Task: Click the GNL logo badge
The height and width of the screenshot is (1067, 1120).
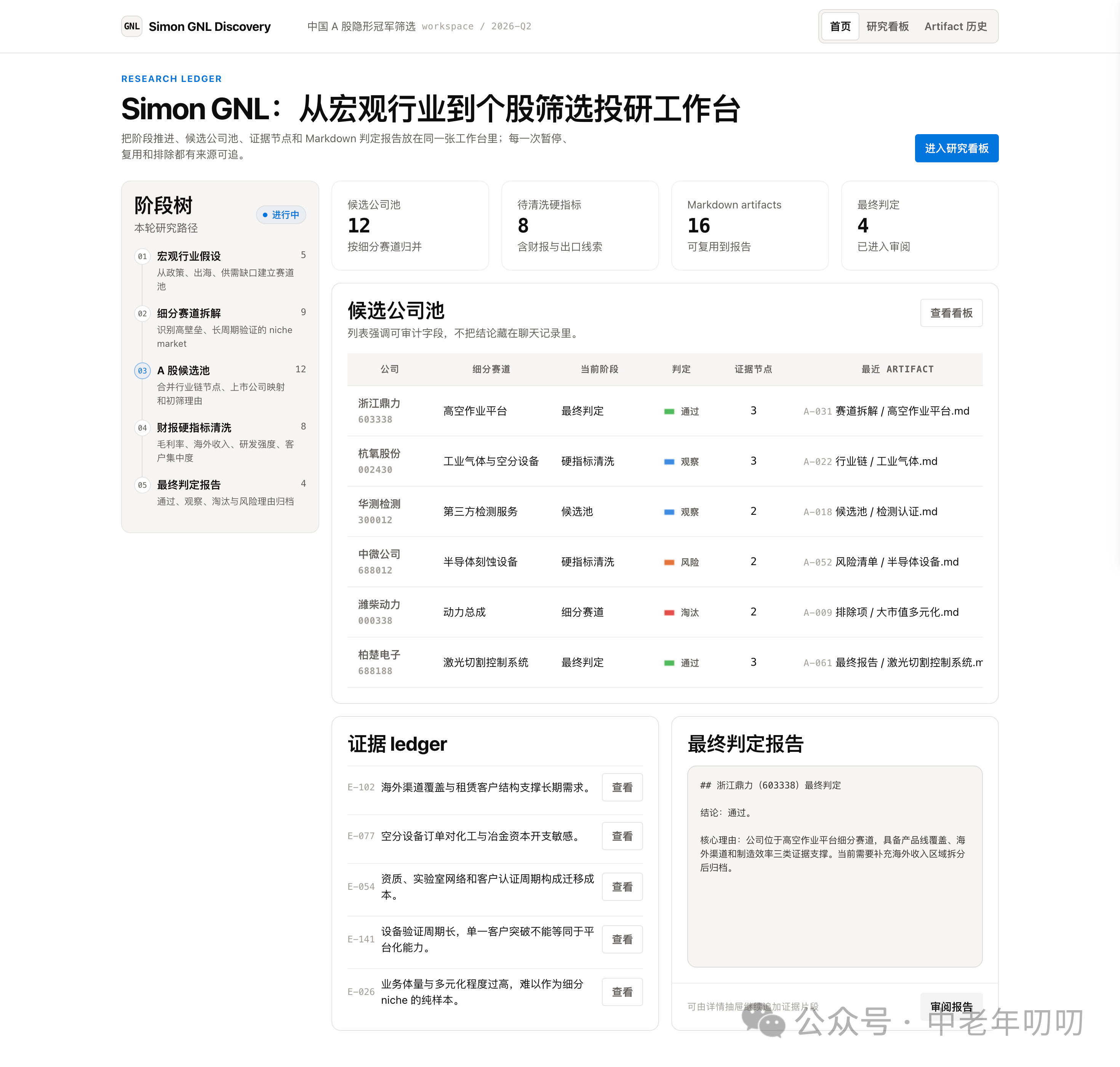Action: coord(131,26)
